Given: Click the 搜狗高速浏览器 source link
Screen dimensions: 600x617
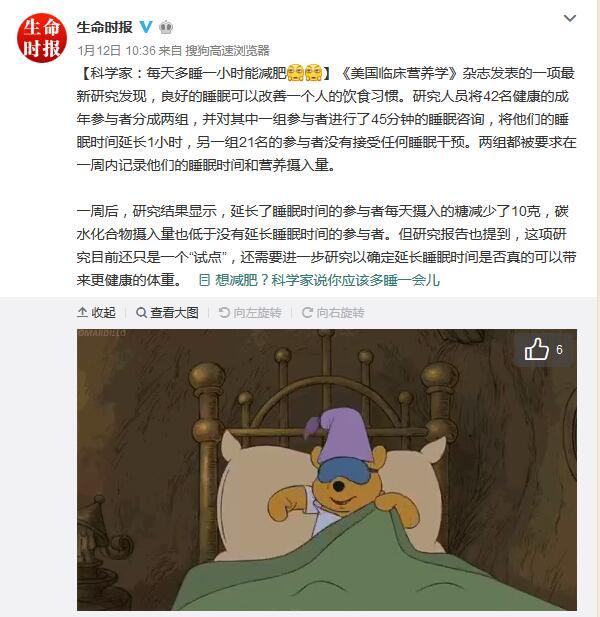Looking at the screenshot, I should coord(227,50).
